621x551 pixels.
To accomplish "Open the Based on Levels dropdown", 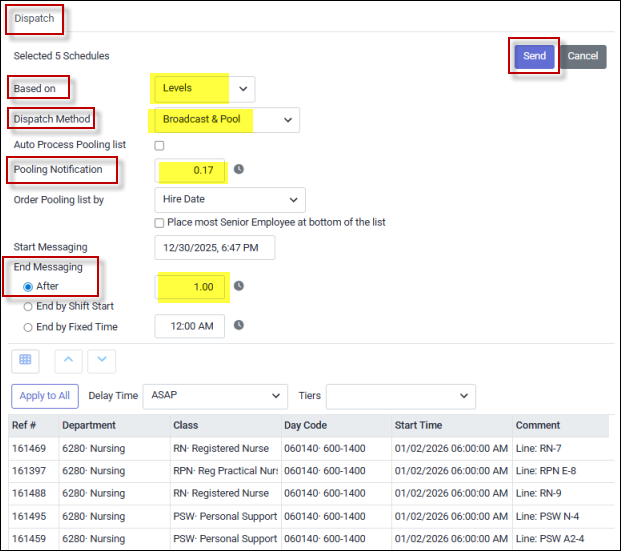I will tap(204, 89).
